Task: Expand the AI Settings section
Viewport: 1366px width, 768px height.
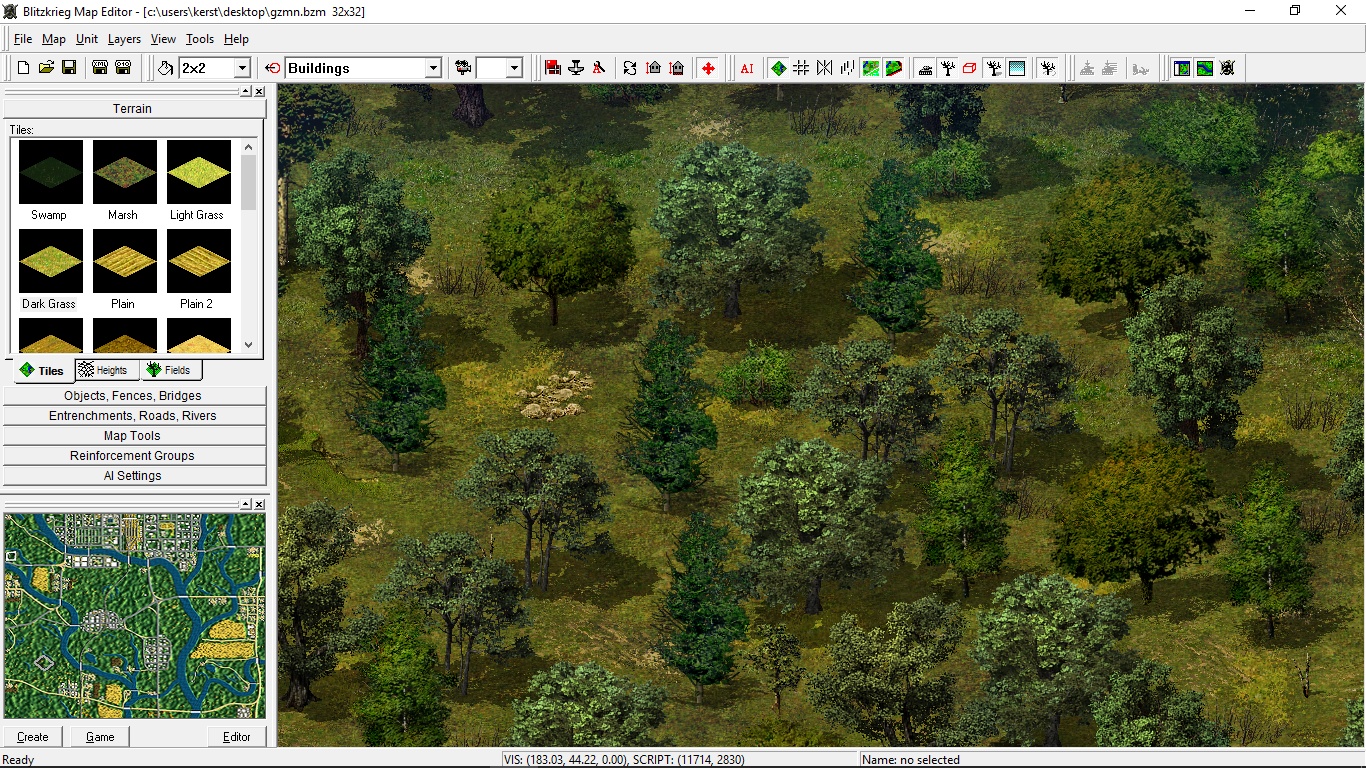Action: click(134, 476)
